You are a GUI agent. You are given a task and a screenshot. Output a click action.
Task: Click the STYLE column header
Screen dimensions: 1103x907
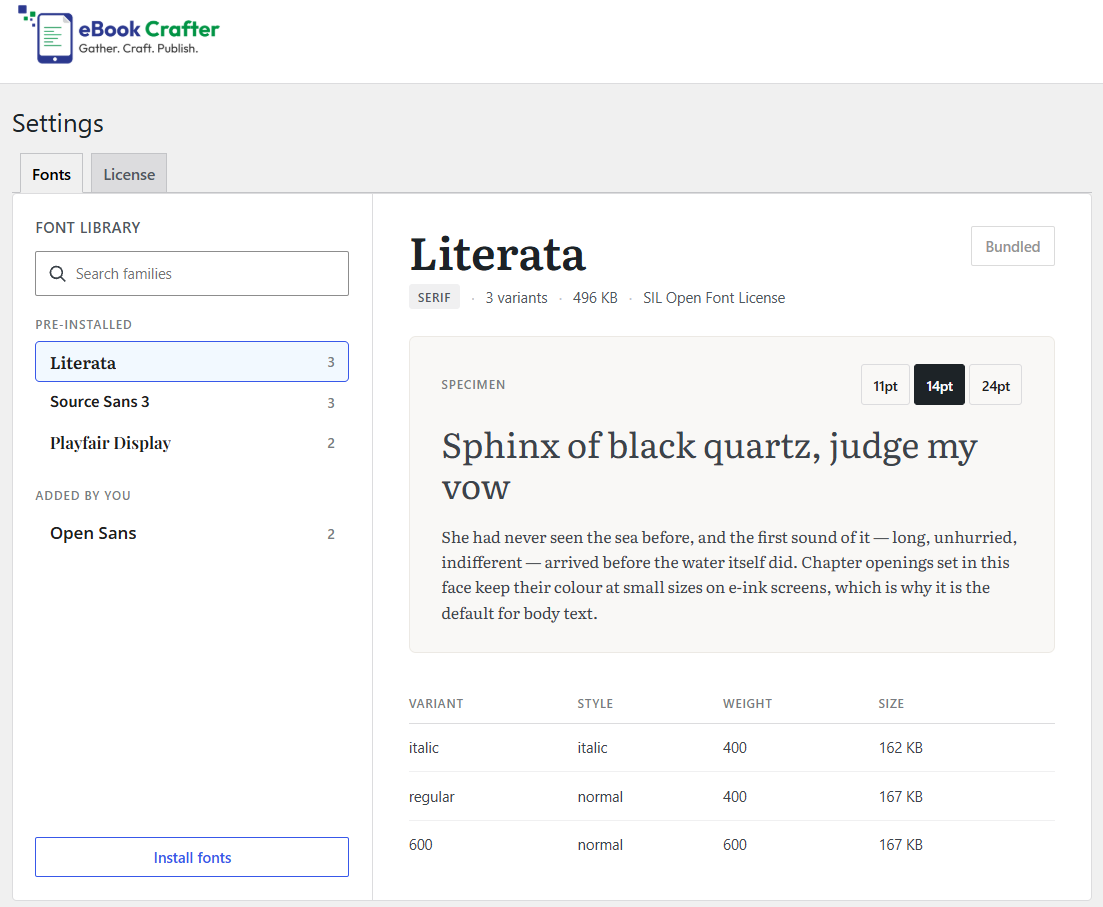tap(595, 704)
